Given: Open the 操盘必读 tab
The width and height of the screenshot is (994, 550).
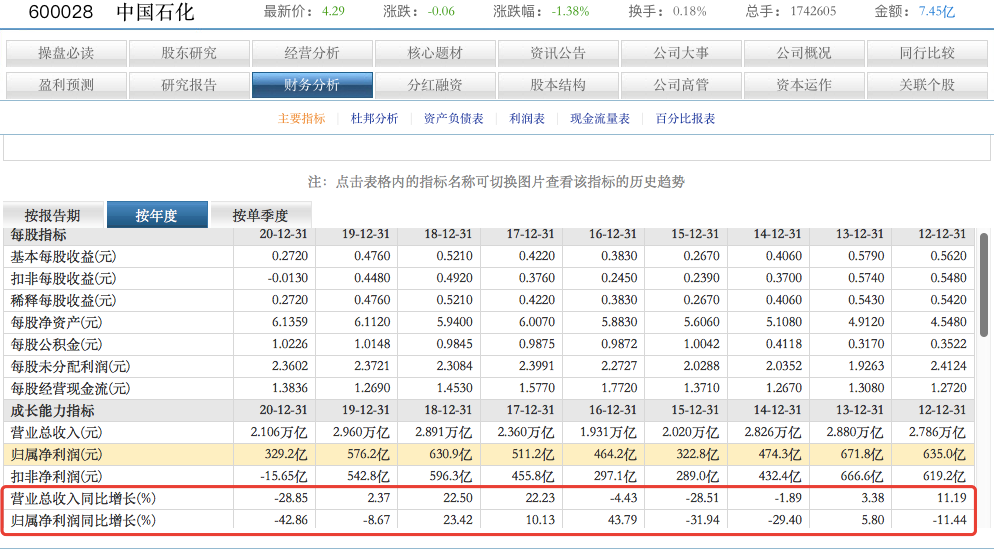Looking at the screenshot, I should 66,53.
